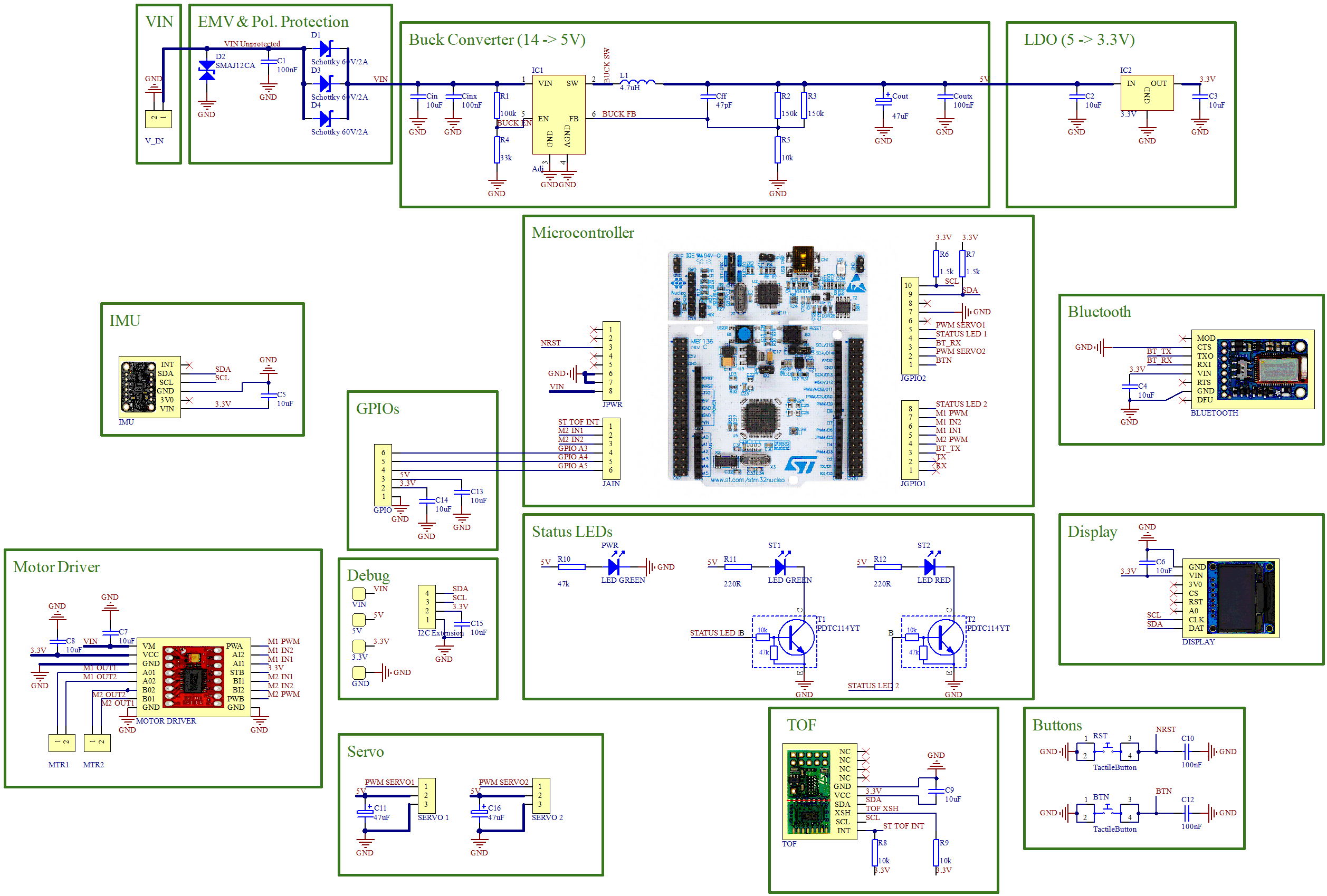The image size is (1327, 896).
Task: Click the JGPIO1 eight-pin header
Action: coord(910,439)
